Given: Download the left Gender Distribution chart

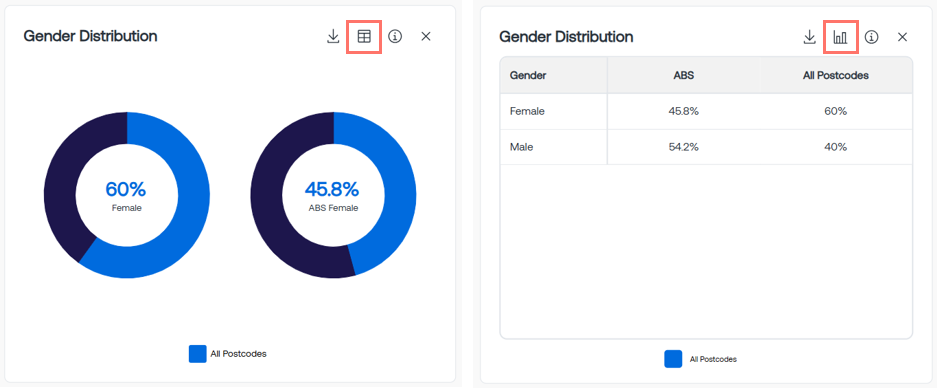Looking at the screenshot, I should pyautogui.click(x=333, y=36).
